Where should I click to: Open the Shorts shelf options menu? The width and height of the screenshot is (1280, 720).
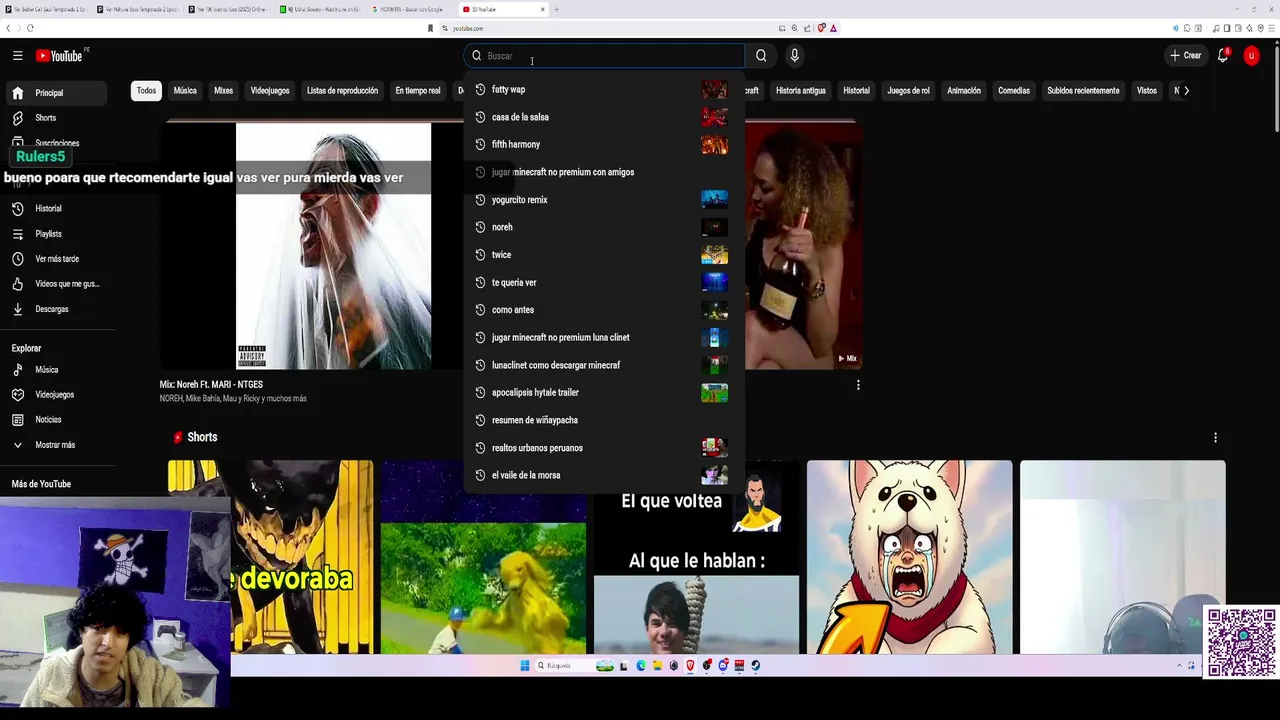(x=1215, y=437)
